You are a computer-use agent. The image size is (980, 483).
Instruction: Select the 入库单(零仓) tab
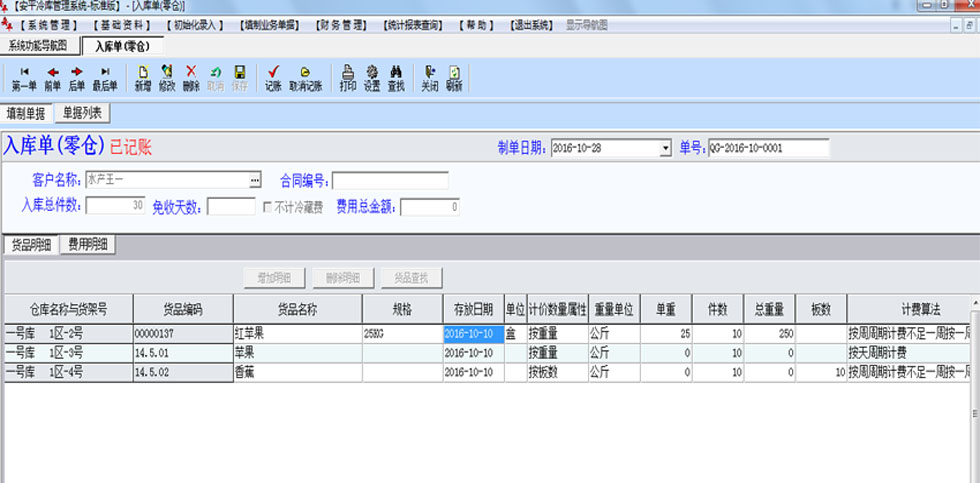pos(123,46)
